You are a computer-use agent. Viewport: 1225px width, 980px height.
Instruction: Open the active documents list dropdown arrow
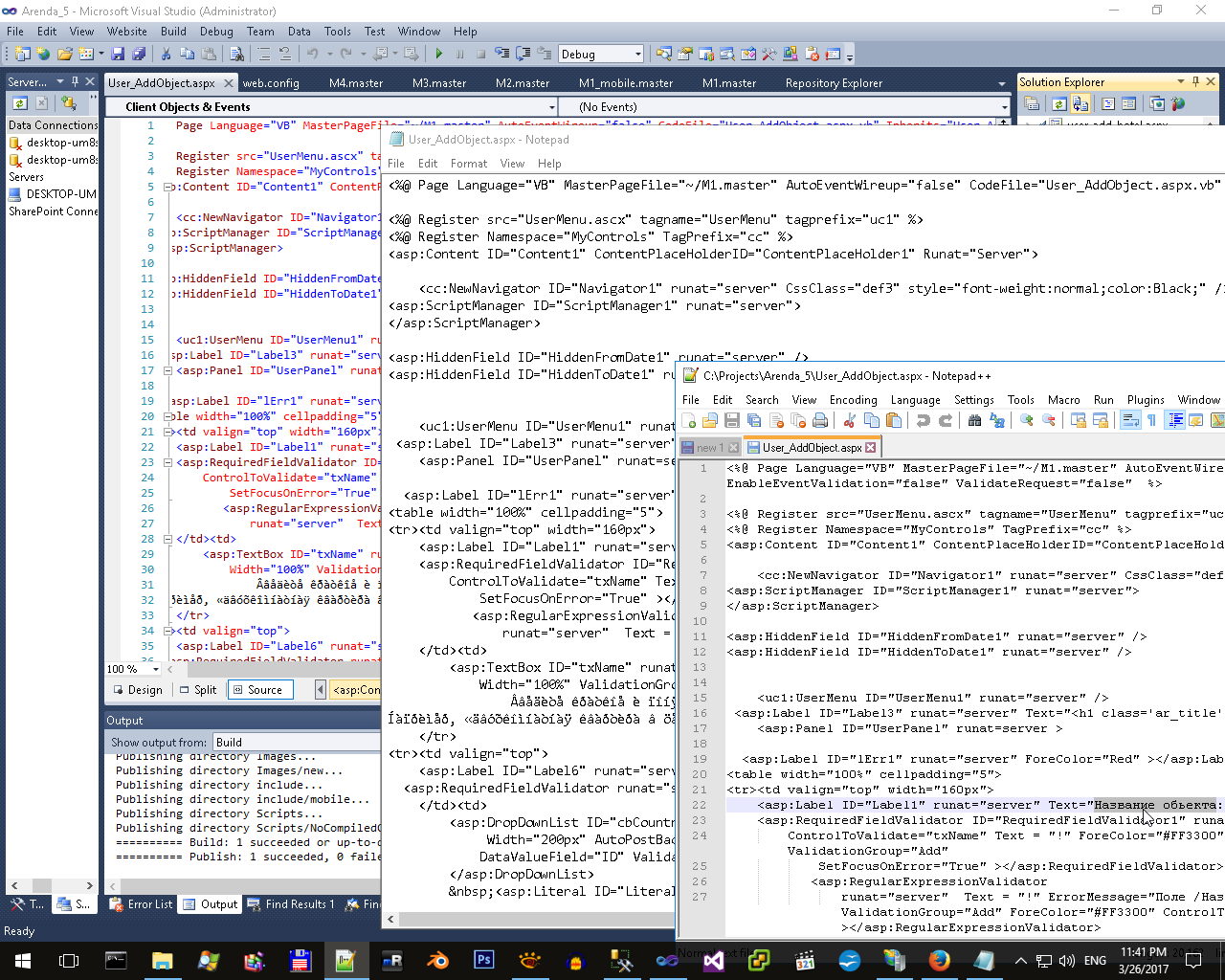coord(1002,83)
